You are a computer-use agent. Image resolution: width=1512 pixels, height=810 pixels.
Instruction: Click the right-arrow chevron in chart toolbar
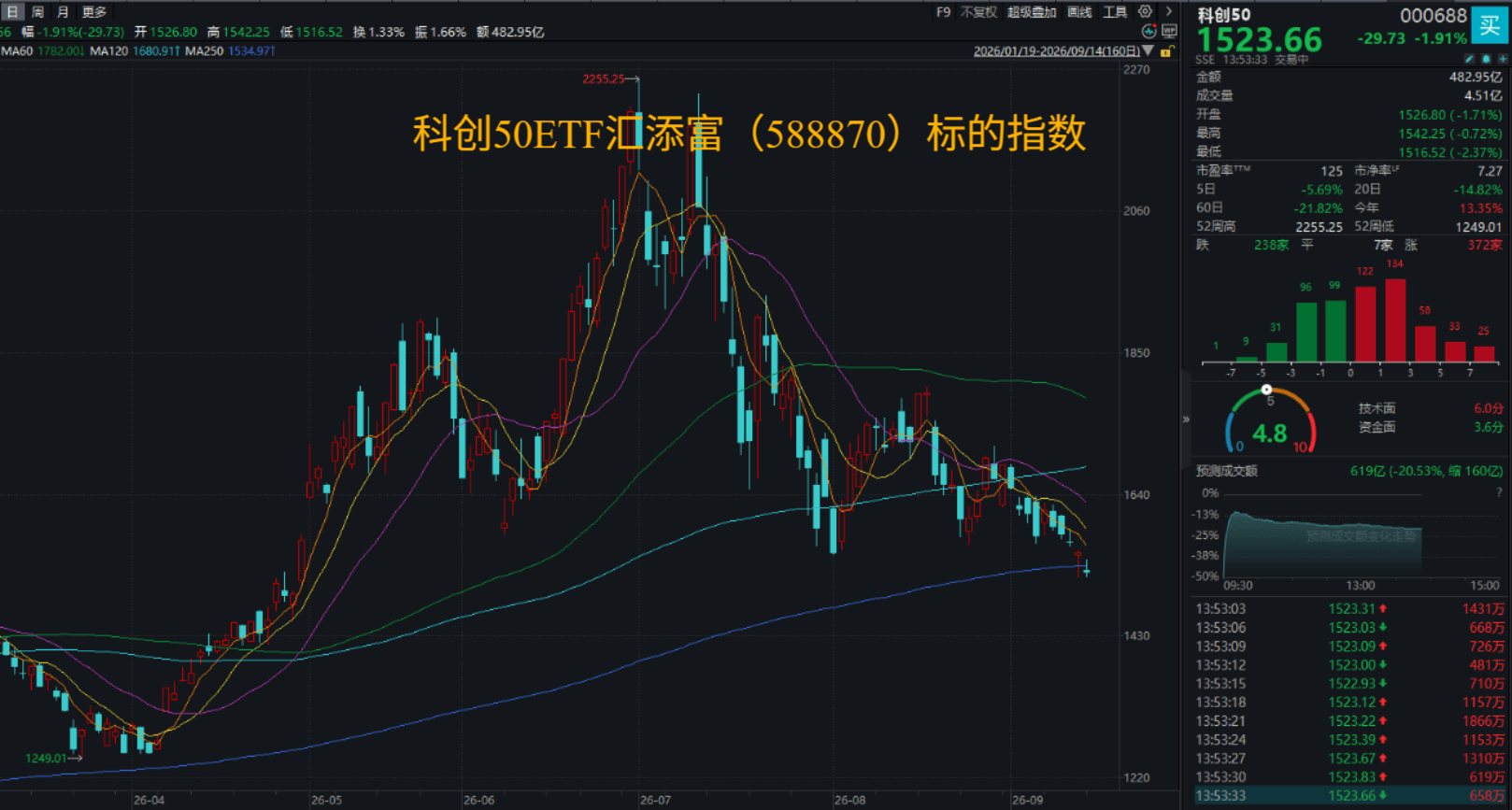point(1168,12)
